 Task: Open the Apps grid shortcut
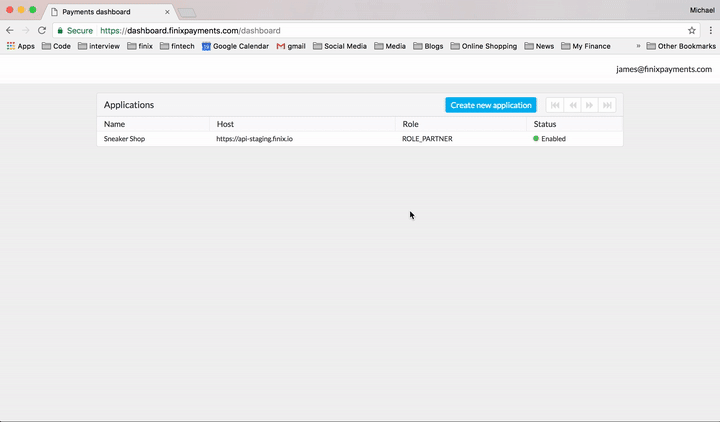[x=20, y=46]
